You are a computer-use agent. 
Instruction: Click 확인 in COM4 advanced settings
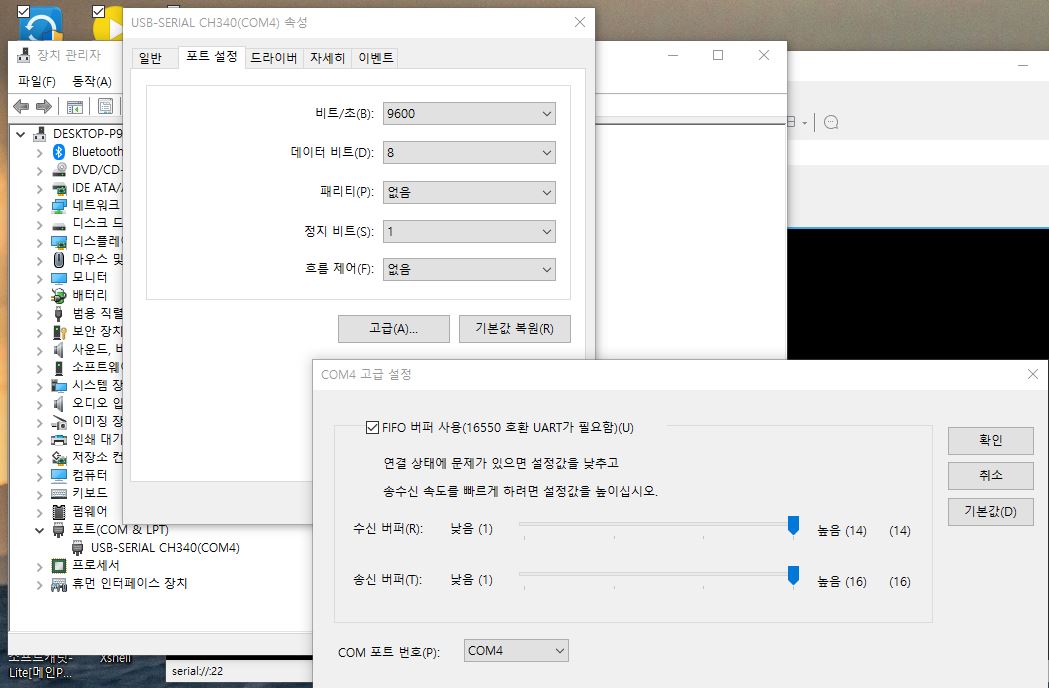[x=991, y=440]
